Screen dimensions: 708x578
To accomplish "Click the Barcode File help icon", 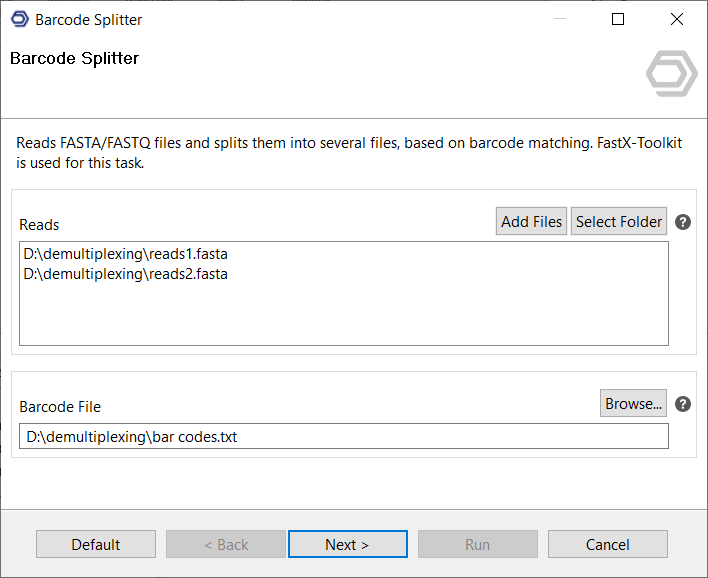I will [683, 404].
